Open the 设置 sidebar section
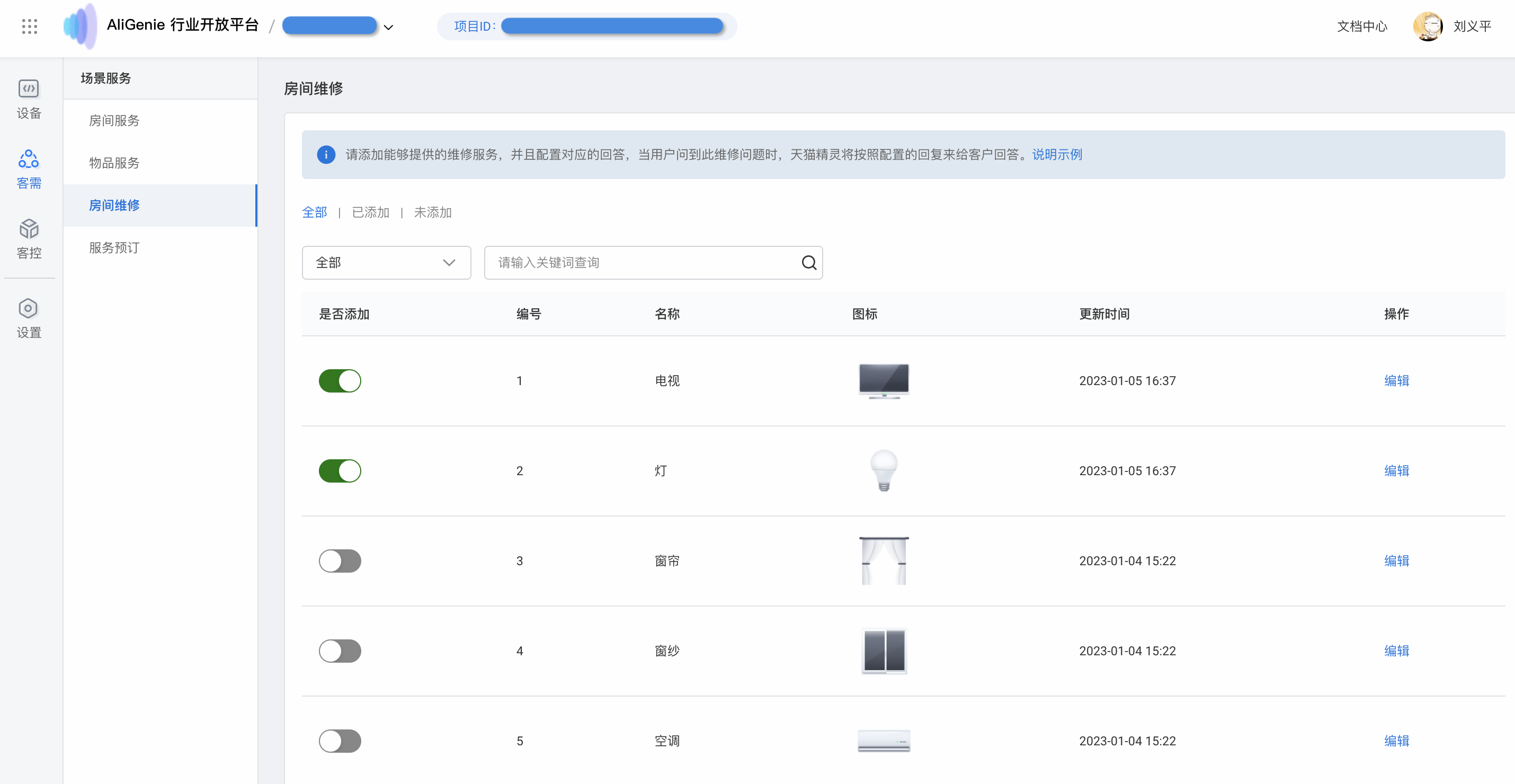The width and height of the screenshot is (1515, 784). click(29, 319)
